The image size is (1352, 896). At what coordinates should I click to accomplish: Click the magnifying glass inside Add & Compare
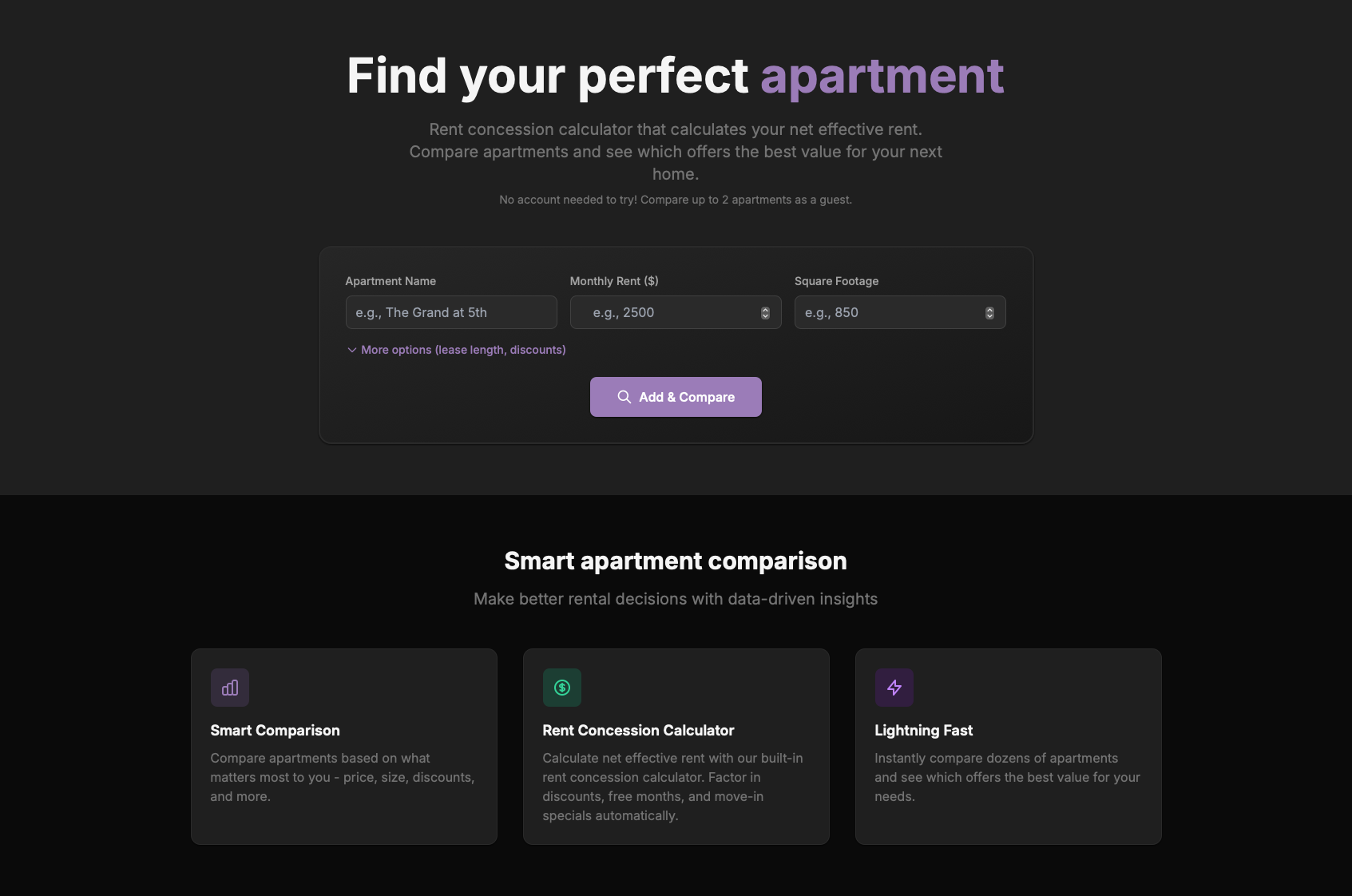coord(625,397)
